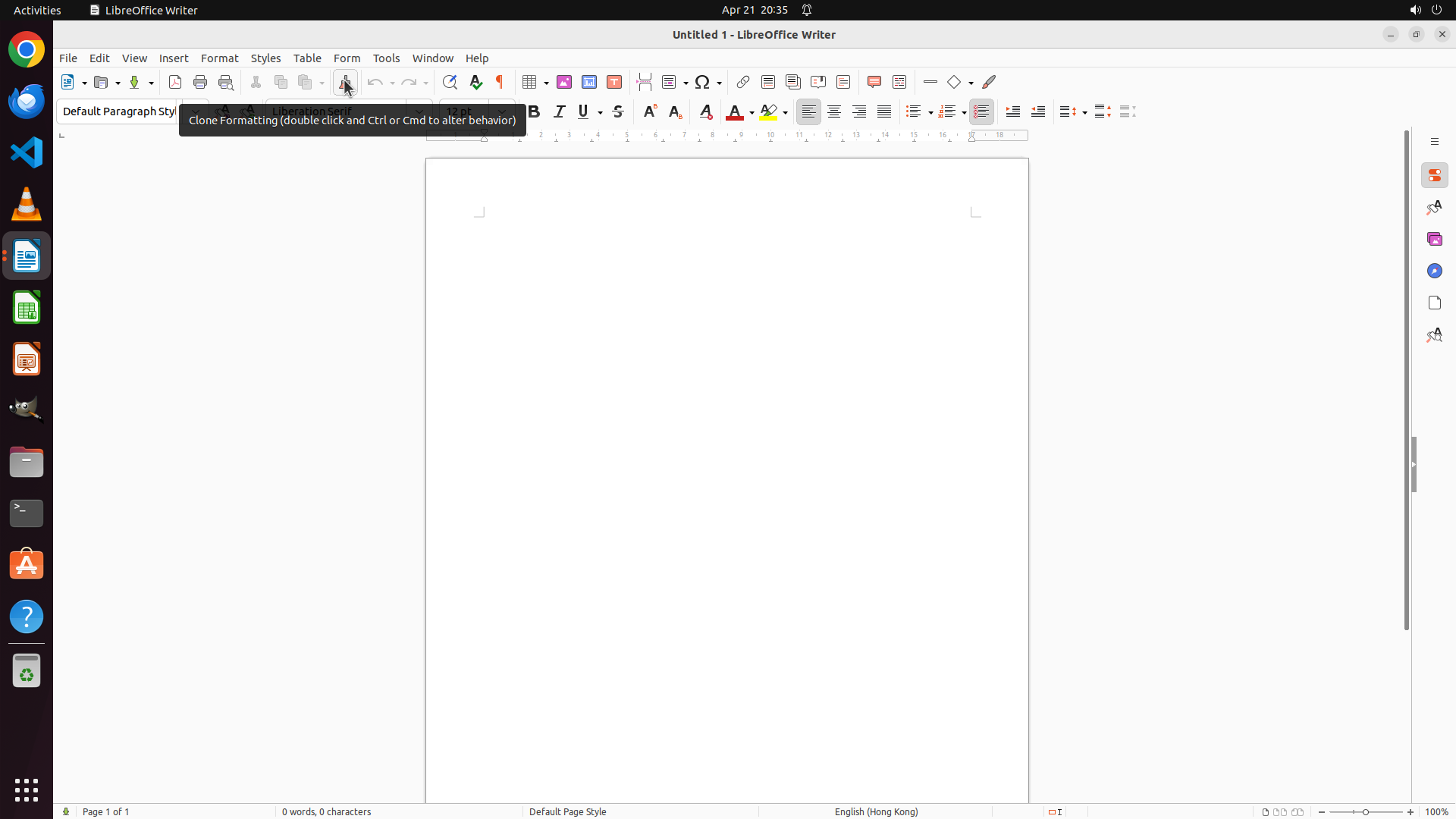Open LibreOffice Calc from the dock
Image resolution: width=1456 pixels, height=819 pixels.
27,308
